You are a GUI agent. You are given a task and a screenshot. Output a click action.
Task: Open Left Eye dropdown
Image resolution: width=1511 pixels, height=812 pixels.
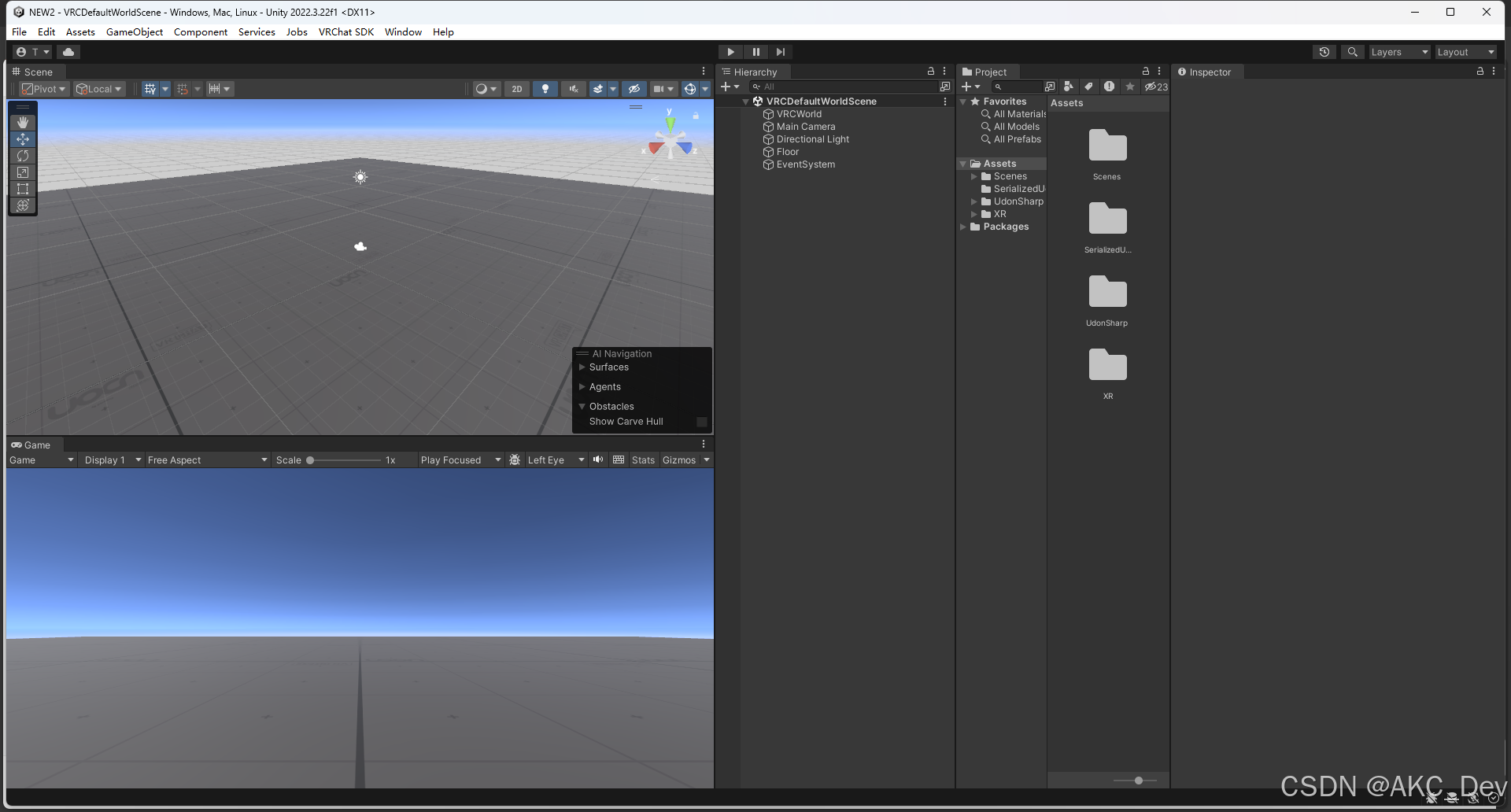click(556, 460)
